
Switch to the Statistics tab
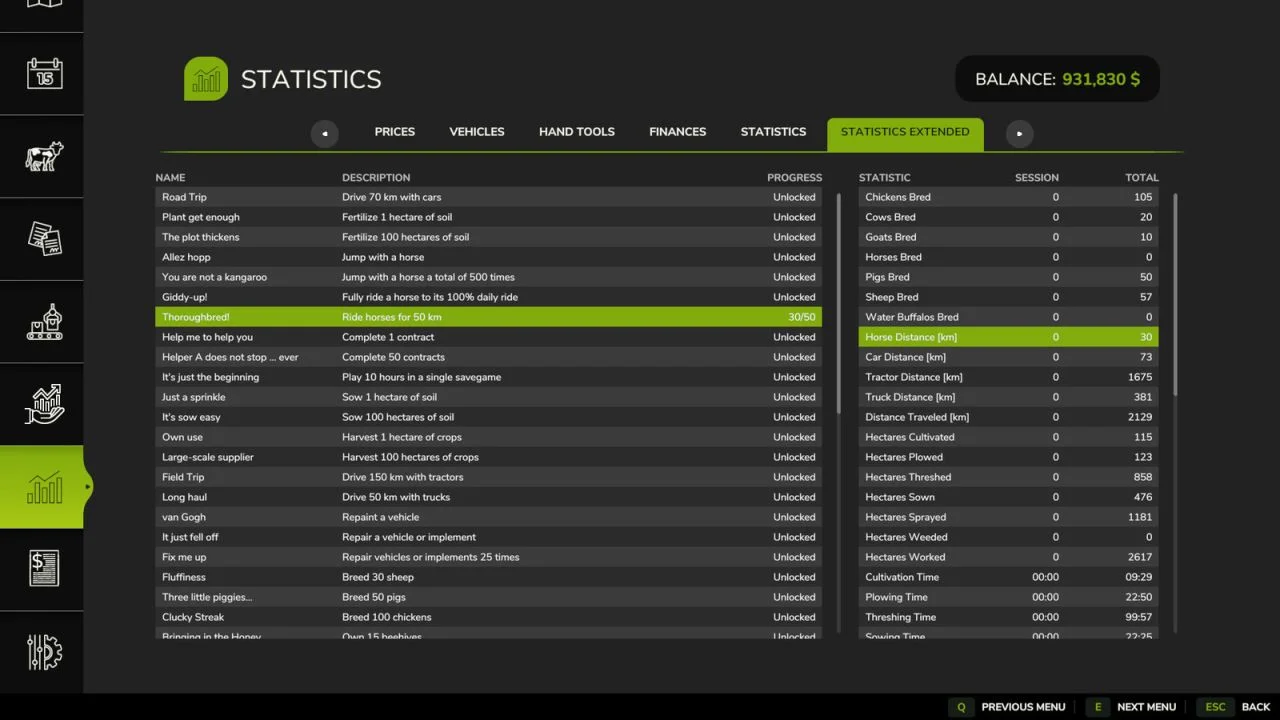[773, 132]
